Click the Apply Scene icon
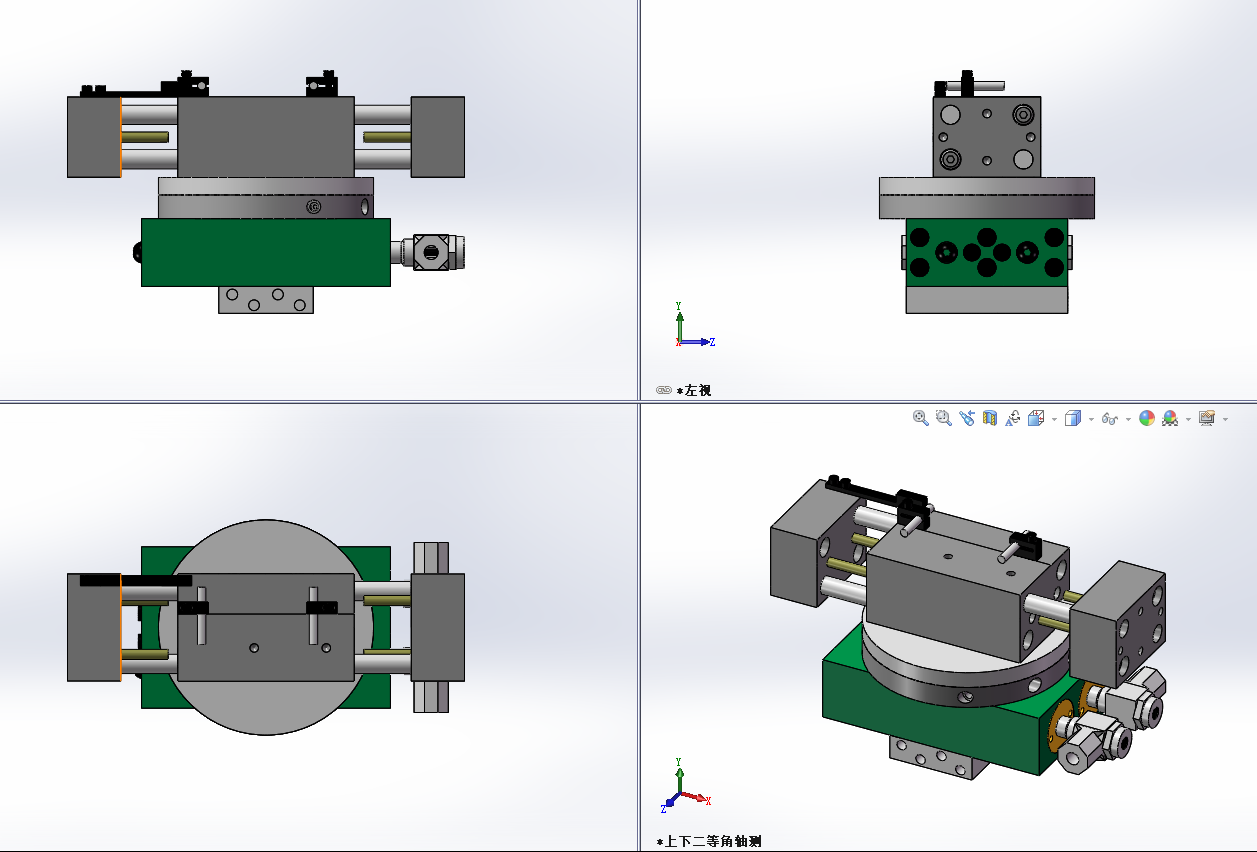This screenshot has width=1257, height=852. 1170,418
